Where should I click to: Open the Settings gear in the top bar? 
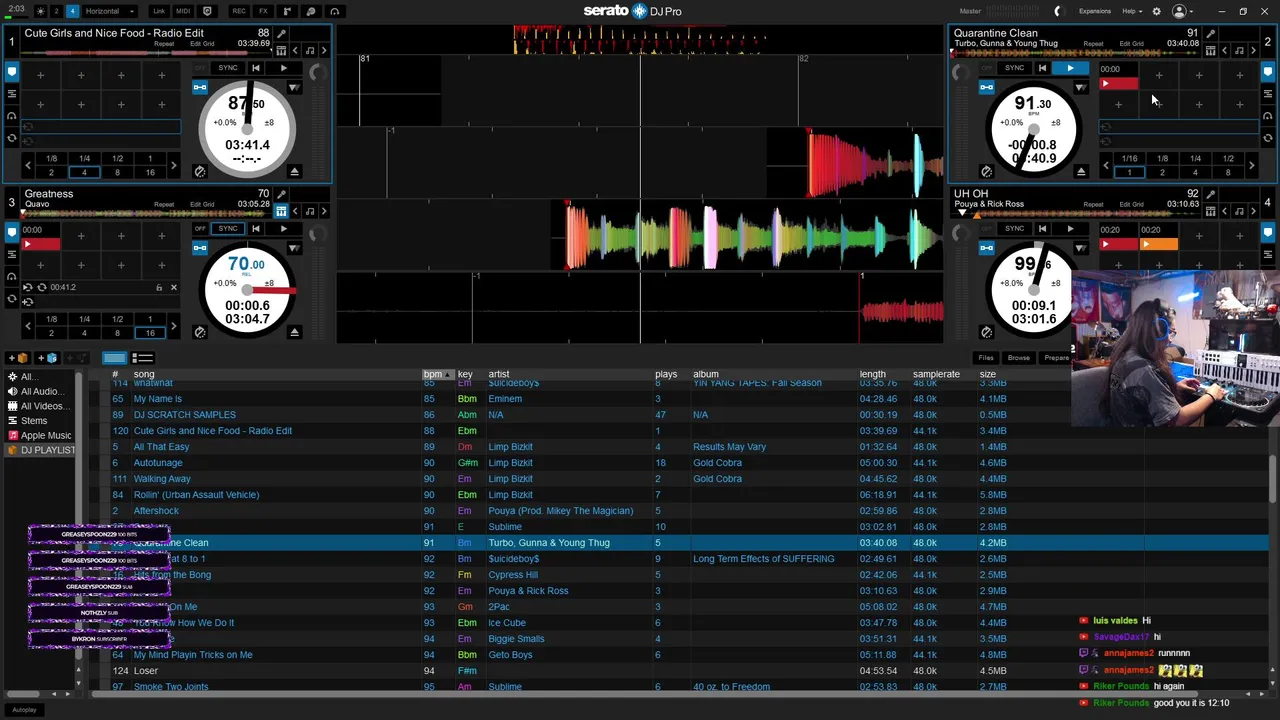pos(1157,11)
